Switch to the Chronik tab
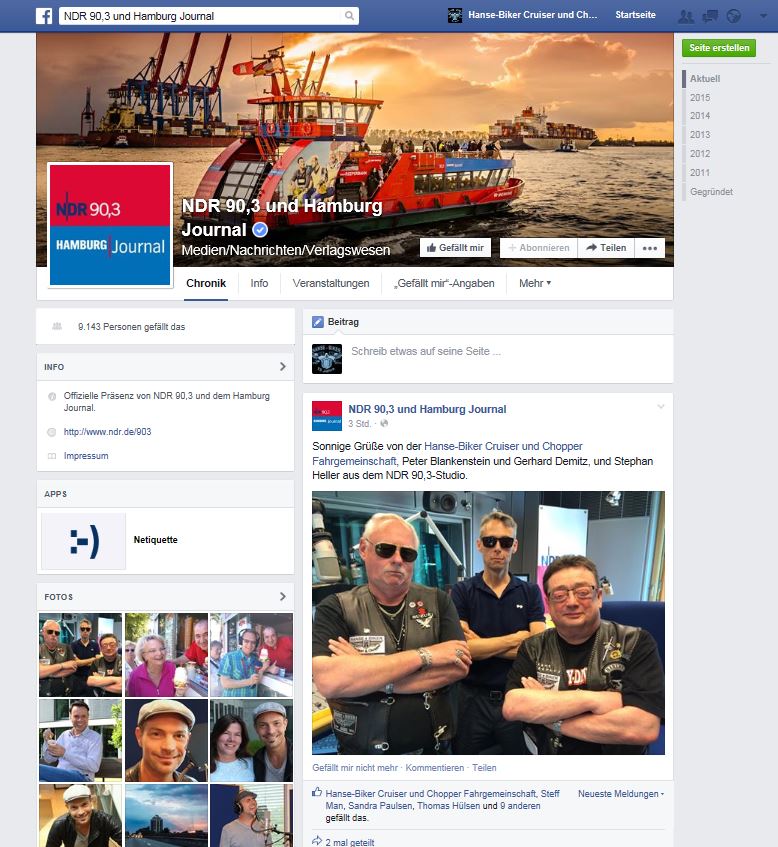The image size is (778, 847). click(206, 283)
